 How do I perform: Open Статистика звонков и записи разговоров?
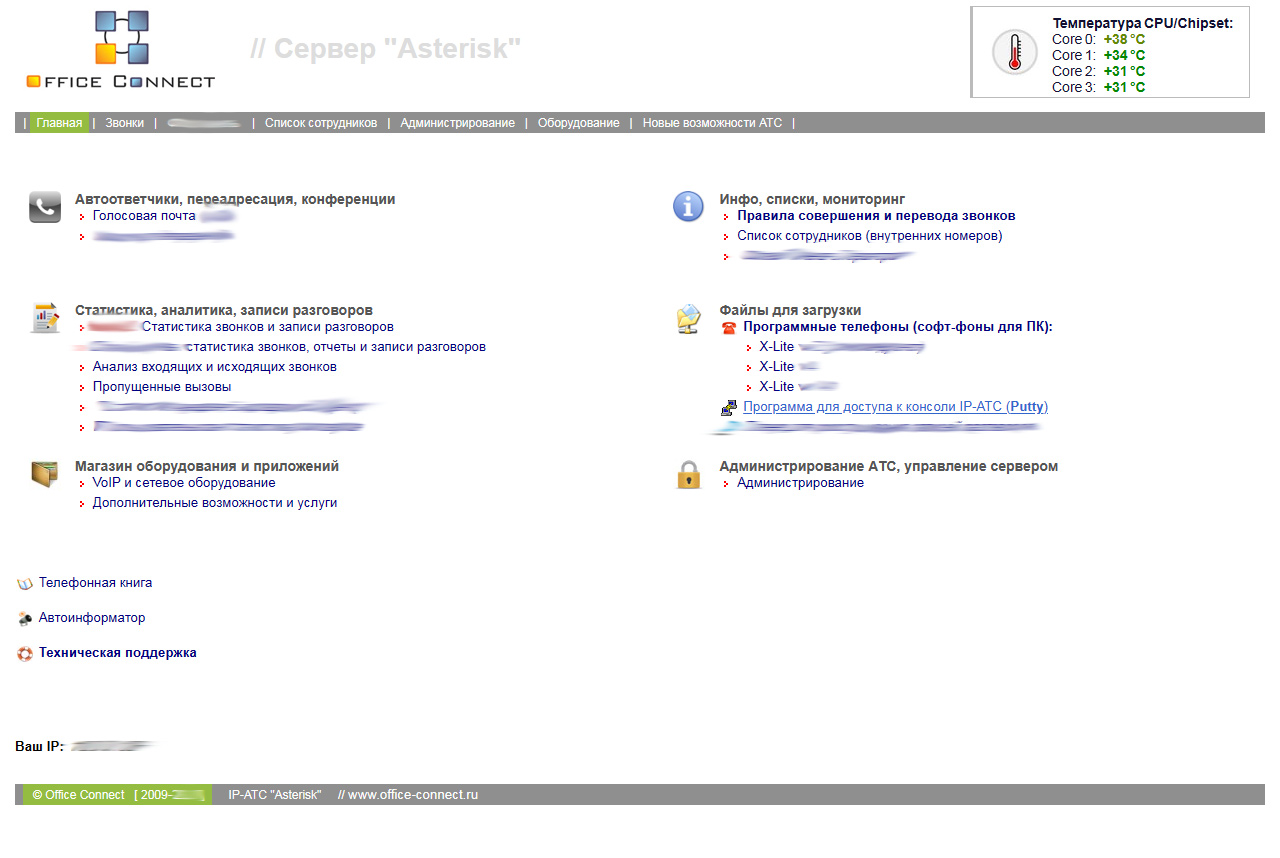[268, 327]
